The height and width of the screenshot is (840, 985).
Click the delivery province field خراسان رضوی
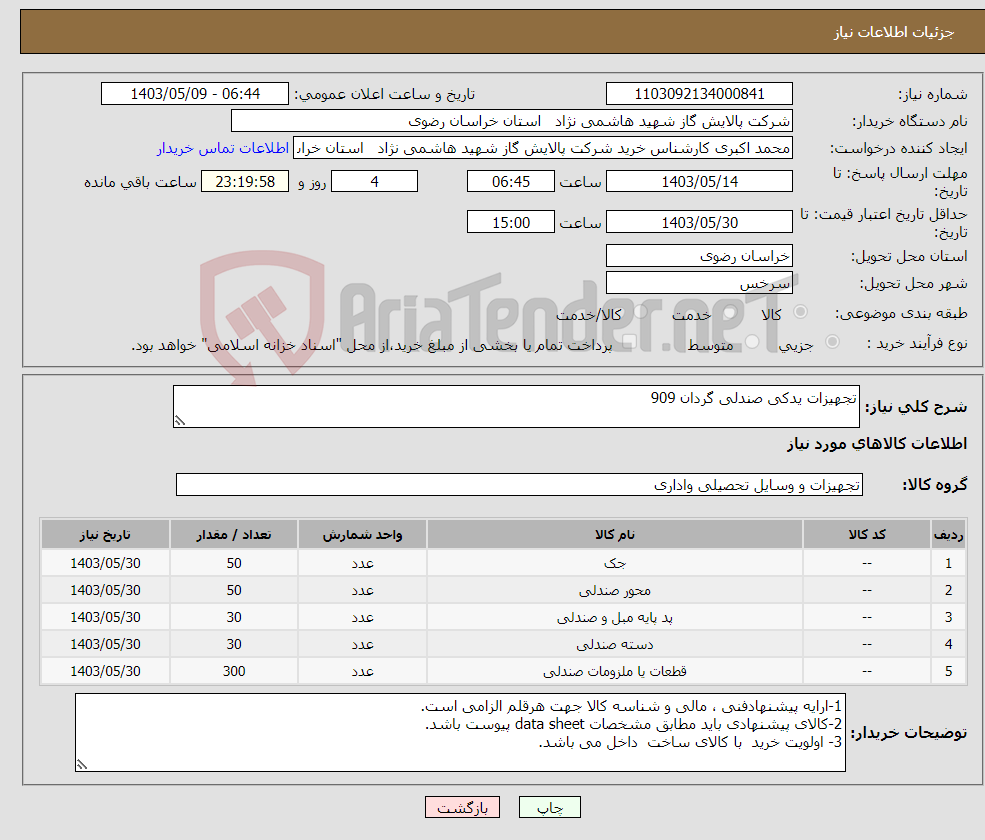point(699,256)
